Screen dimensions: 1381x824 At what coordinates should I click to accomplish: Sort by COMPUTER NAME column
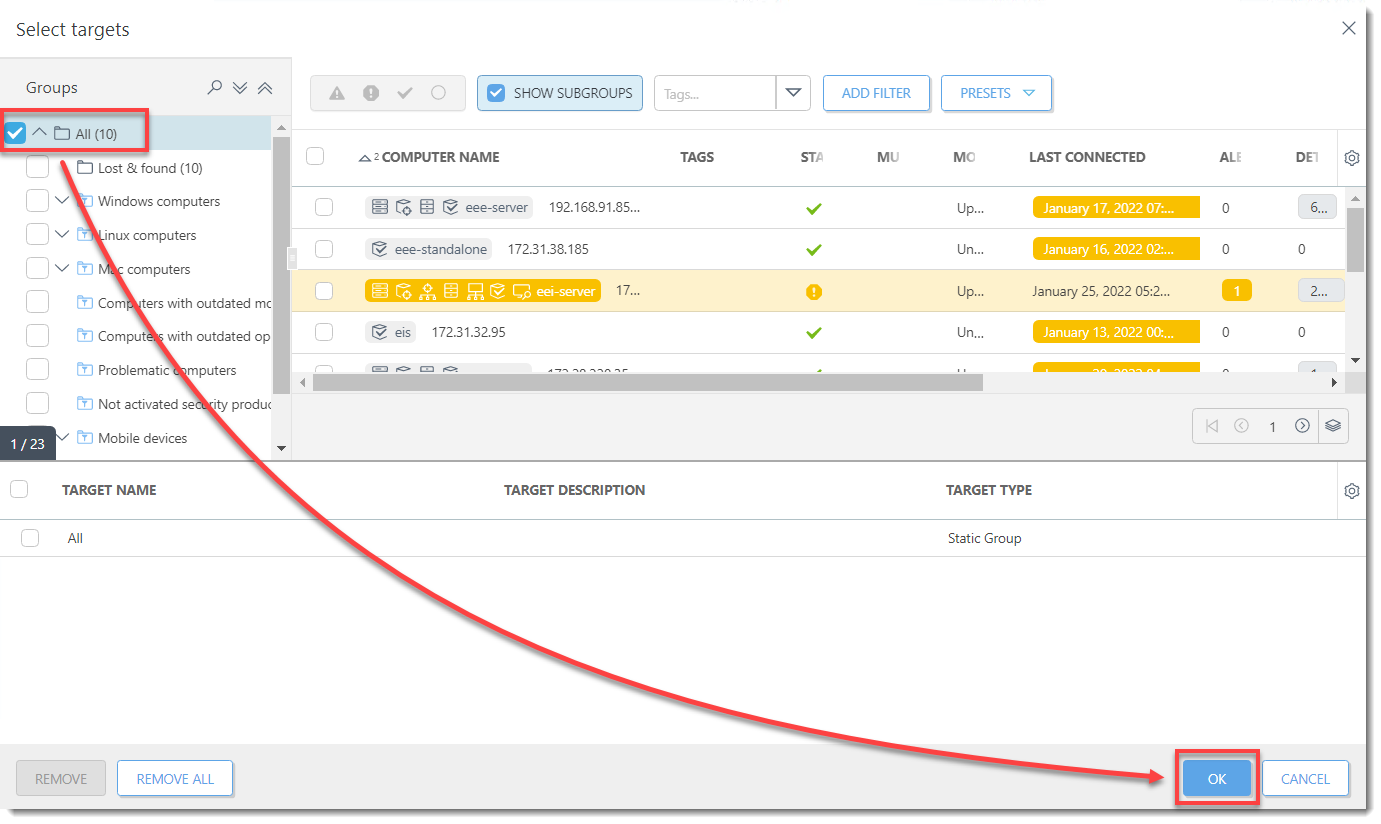click(x=440, y=157)
